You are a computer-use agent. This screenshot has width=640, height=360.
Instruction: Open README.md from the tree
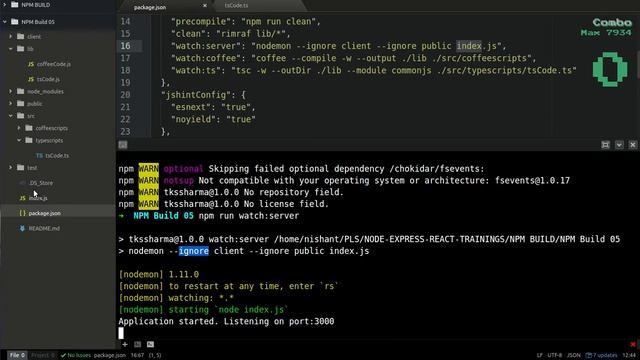point(44,228)
